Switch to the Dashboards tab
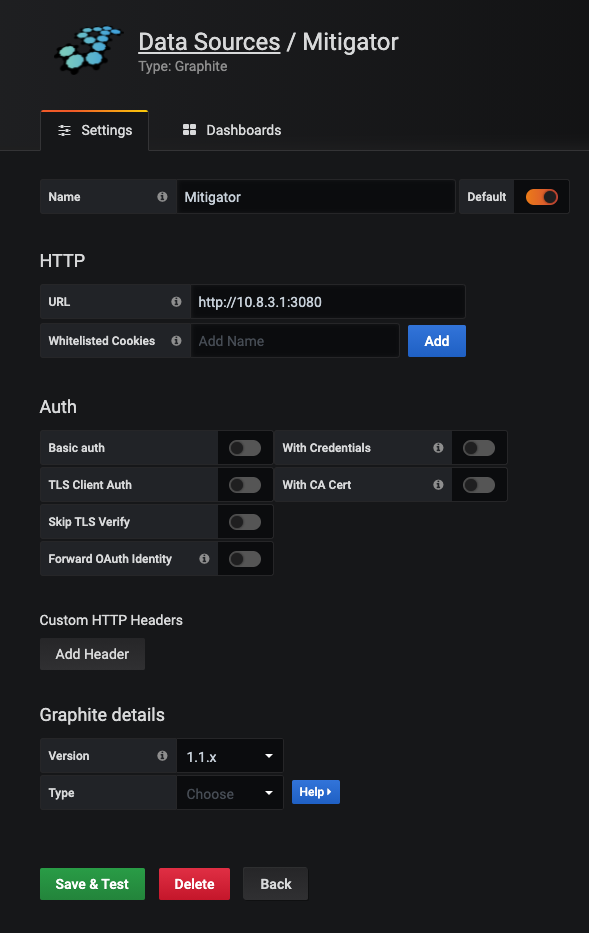 (x=232, y=130)
